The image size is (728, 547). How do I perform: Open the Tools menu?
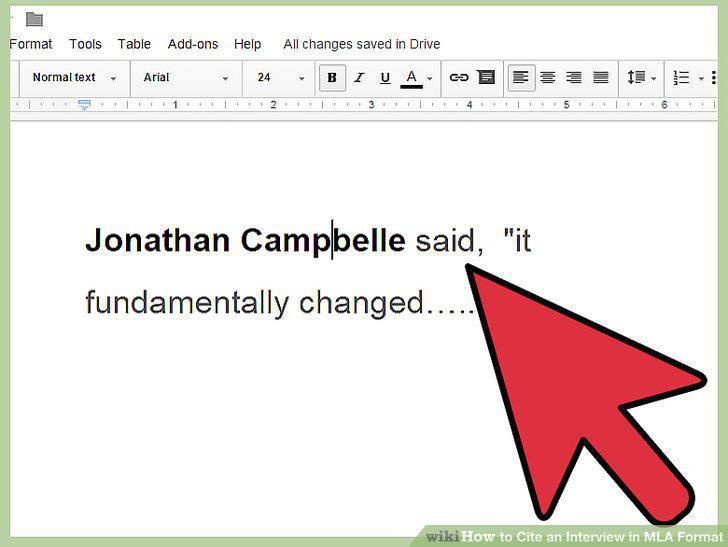click(x=85, y=44)
